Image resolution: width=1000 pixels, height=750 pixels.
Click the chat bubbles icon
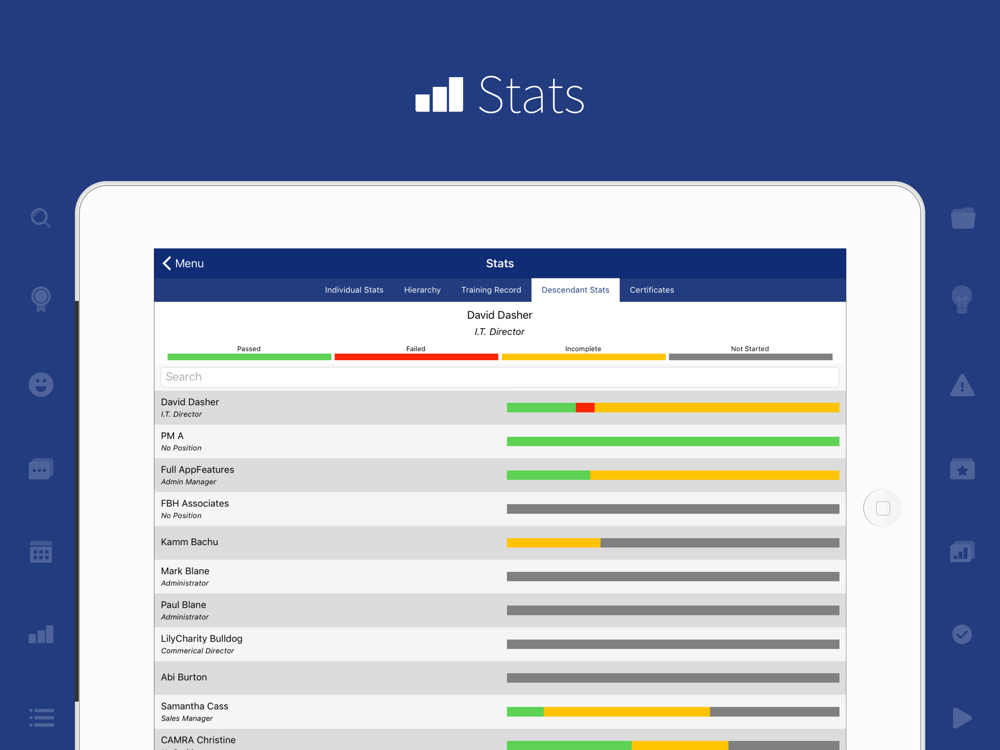[41, 469]
